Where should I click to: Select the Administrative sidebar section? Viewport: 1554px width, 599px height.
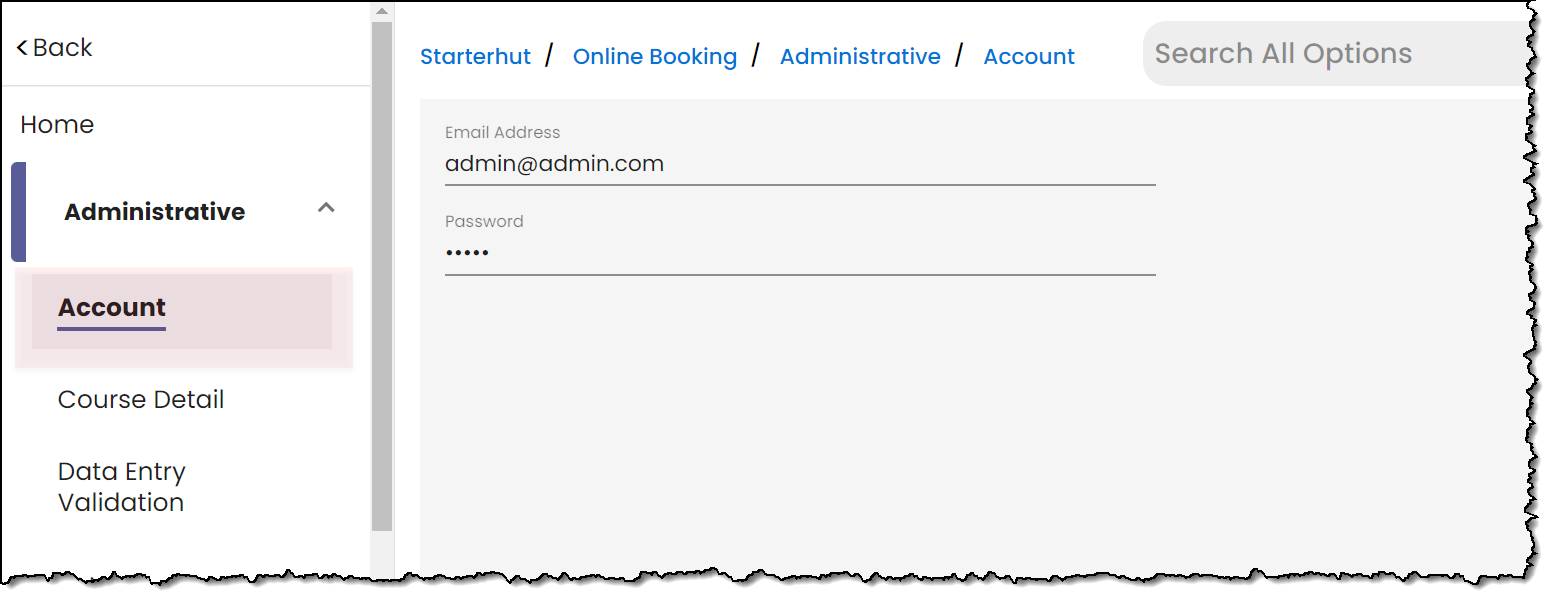click(x=155, y=212)
